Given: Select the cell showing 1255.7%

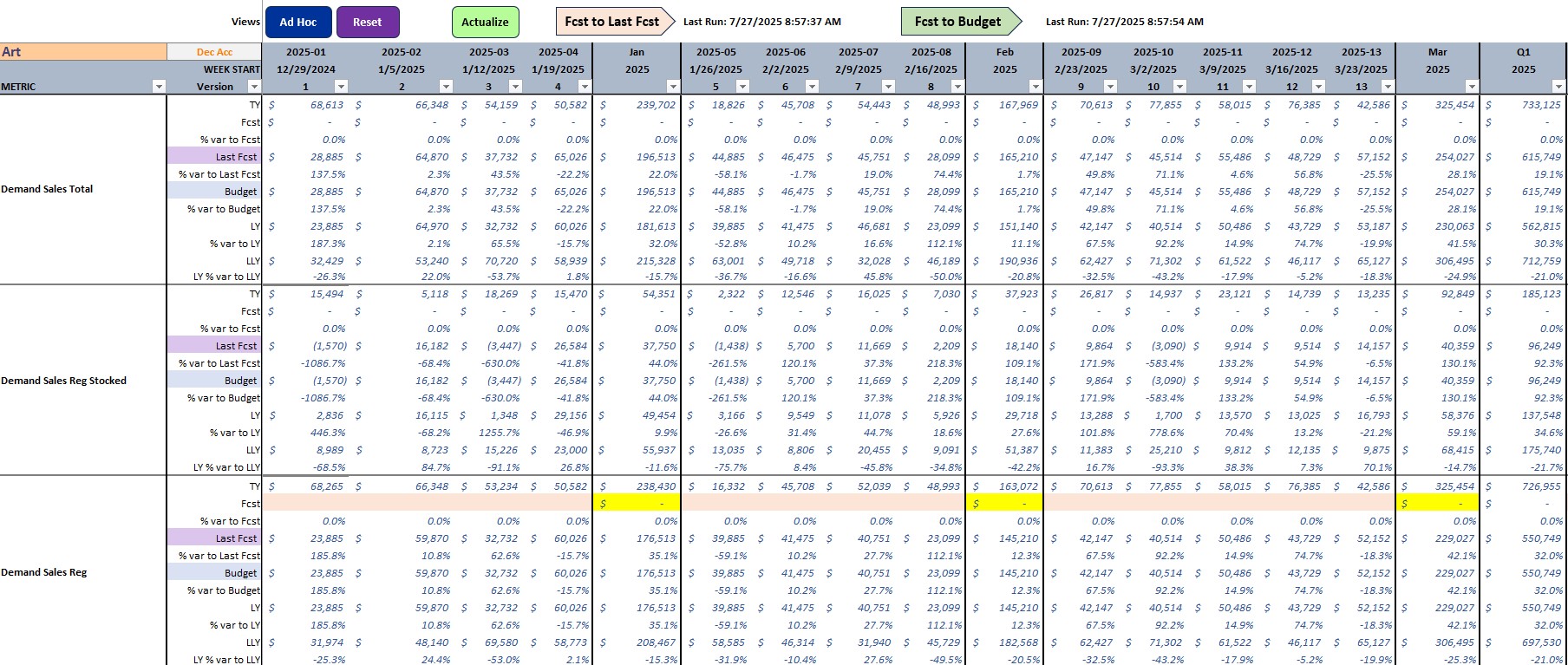Looking at the screenshot, I should (x=488, y=433).
